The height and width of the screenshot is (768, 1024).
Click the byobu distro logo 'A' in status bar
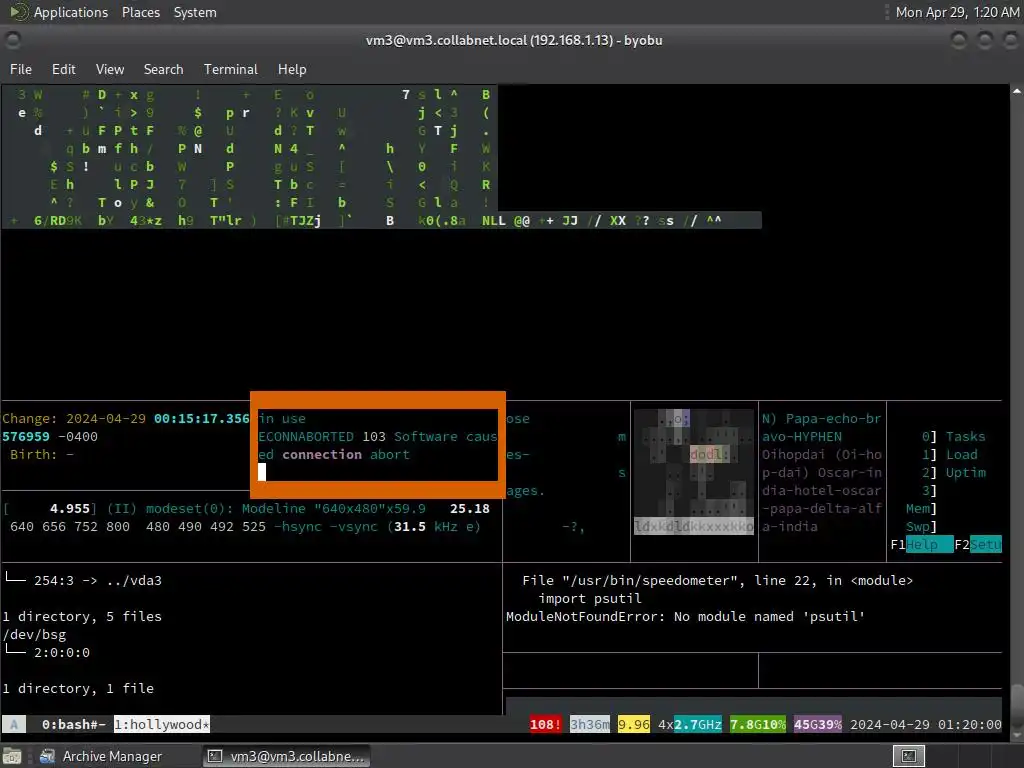14,724
